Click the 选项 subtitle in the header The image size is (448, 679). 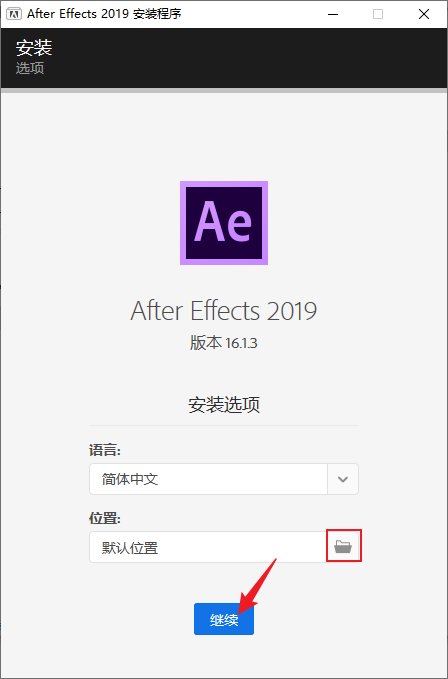(30, 68)
